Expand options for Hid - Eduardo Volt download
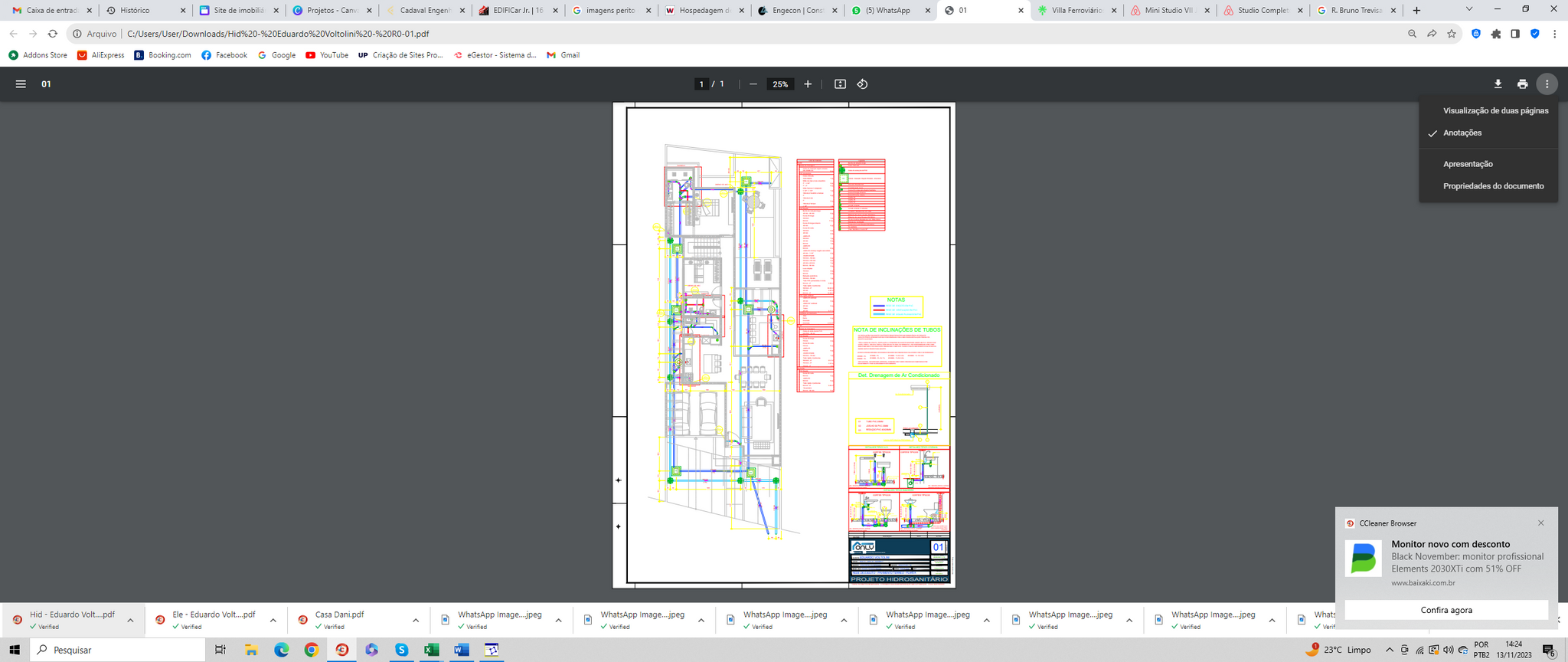The width and height of the screenshot is (1568, 662). 130,621
